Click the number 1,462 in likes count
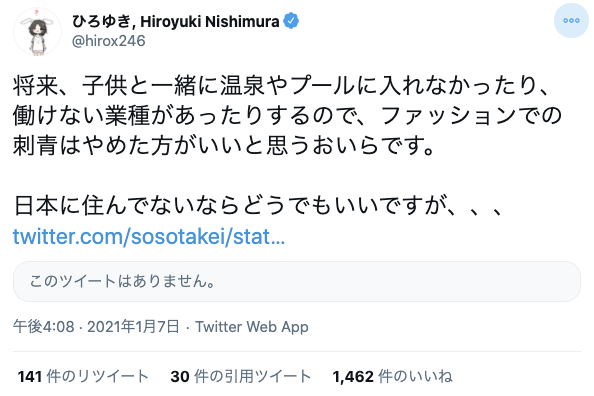 tap(353, 377)
